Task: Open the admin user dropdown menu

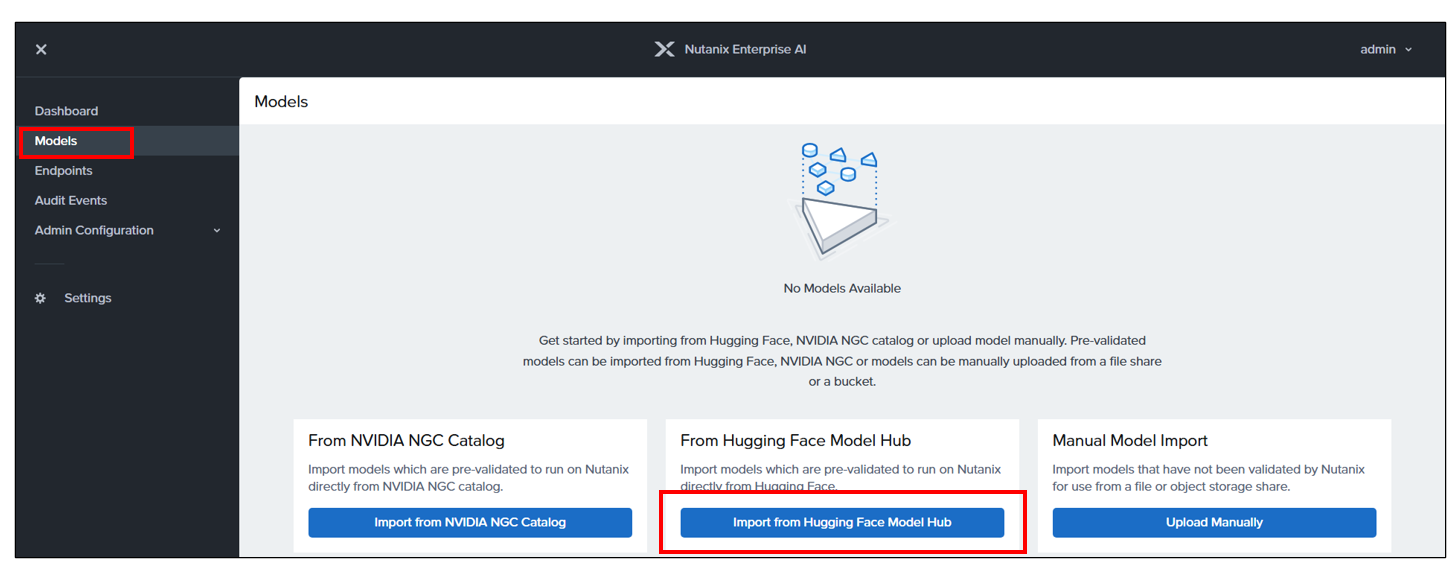Action: click(x=1386, y=49)
